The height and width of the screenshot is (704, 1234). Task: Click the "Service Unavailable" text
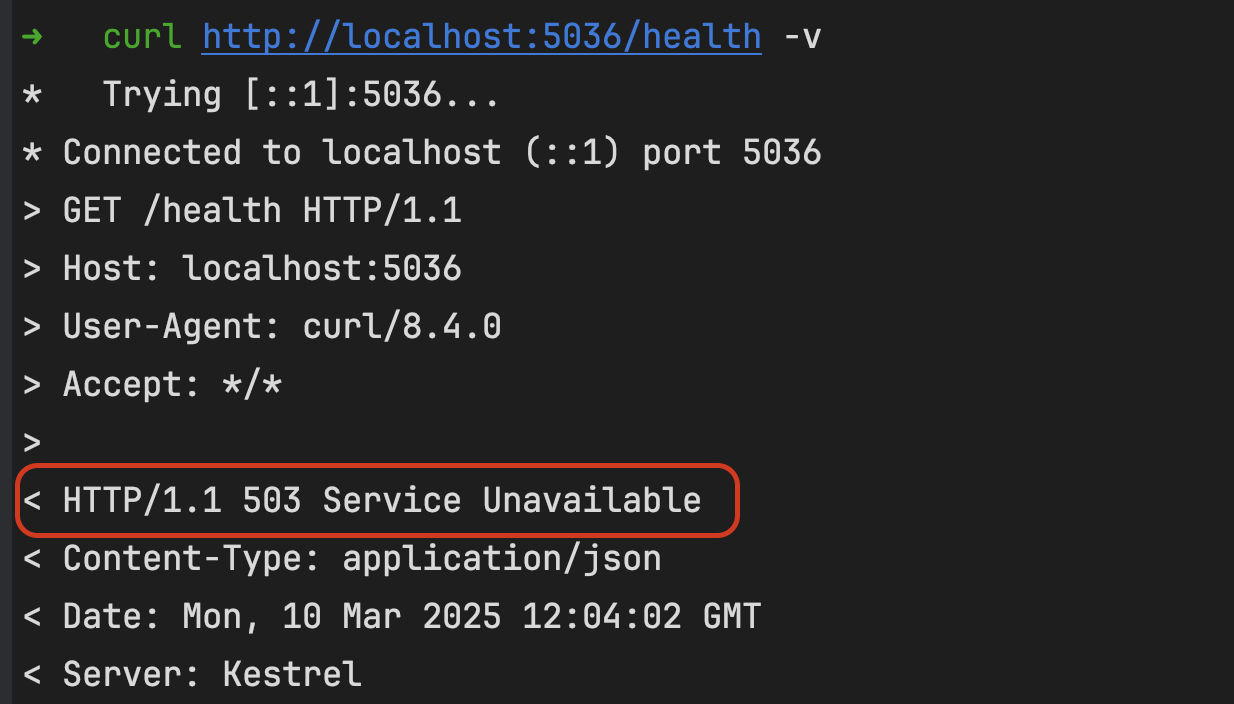(x=511, y=500)
